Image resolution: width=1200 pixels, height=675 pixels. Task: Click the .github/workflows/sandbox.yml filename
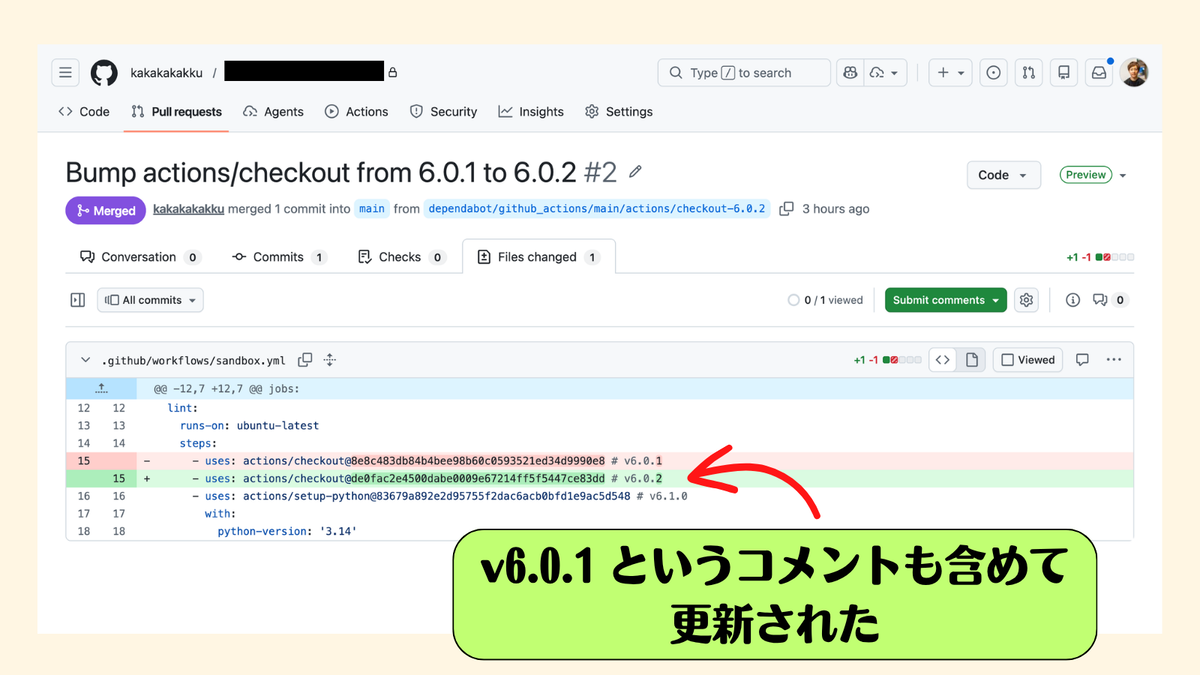pos(193,360)
